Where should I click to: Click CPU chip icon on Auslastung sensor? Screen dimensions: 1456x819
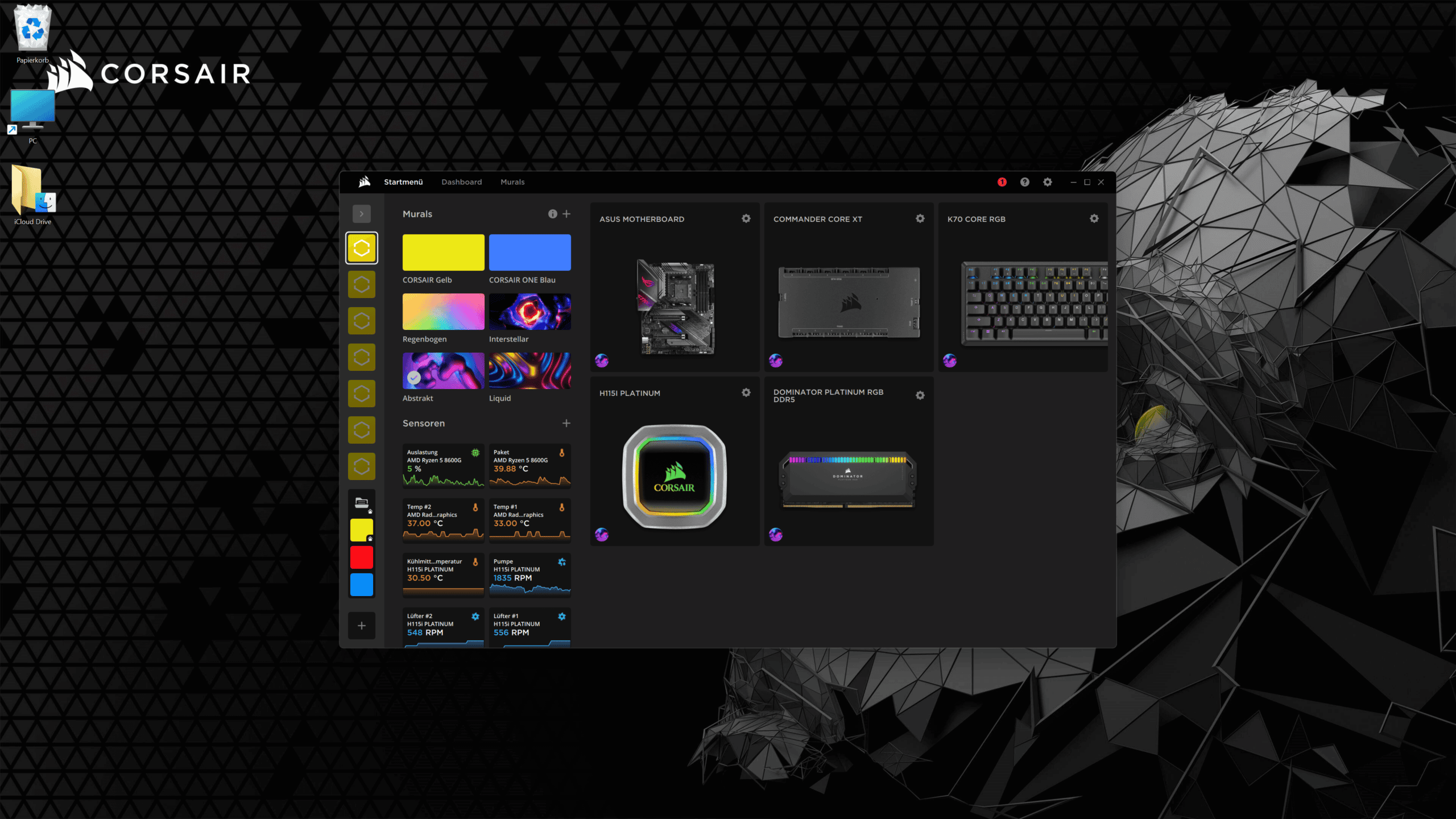[x=475, y=453]
